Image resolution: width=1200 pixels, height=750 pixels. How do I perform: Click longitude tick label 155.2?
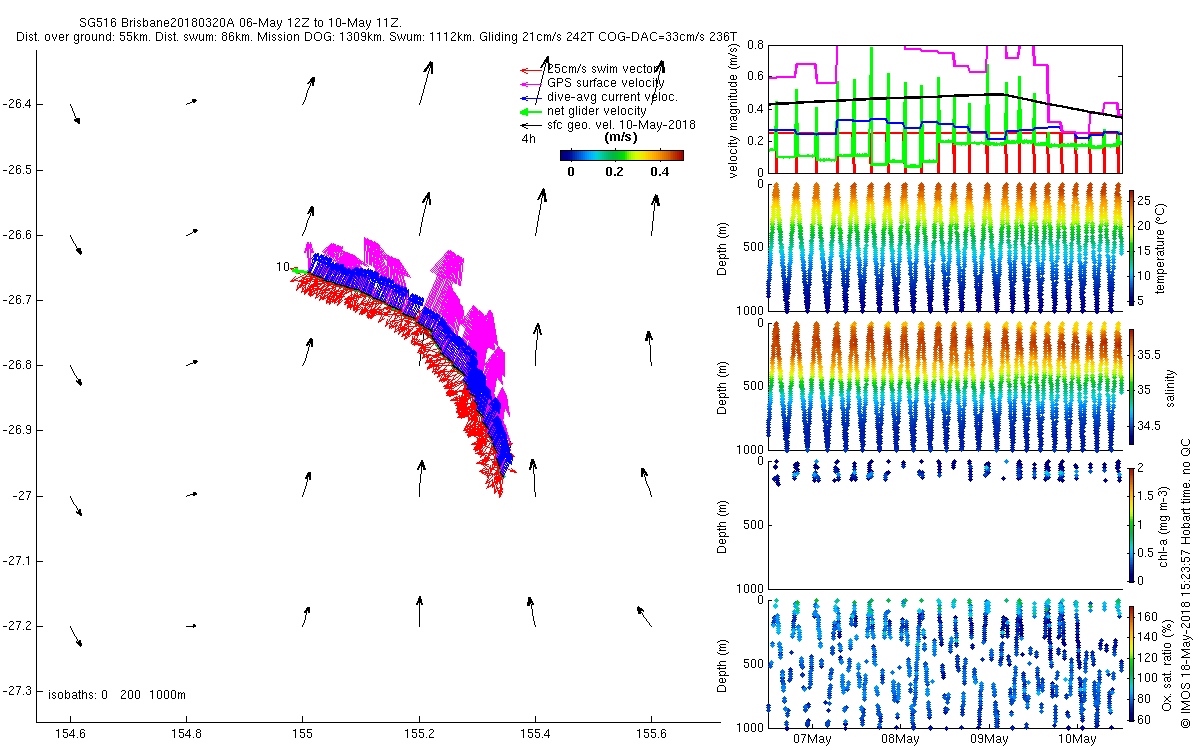(x=419, y=734)
